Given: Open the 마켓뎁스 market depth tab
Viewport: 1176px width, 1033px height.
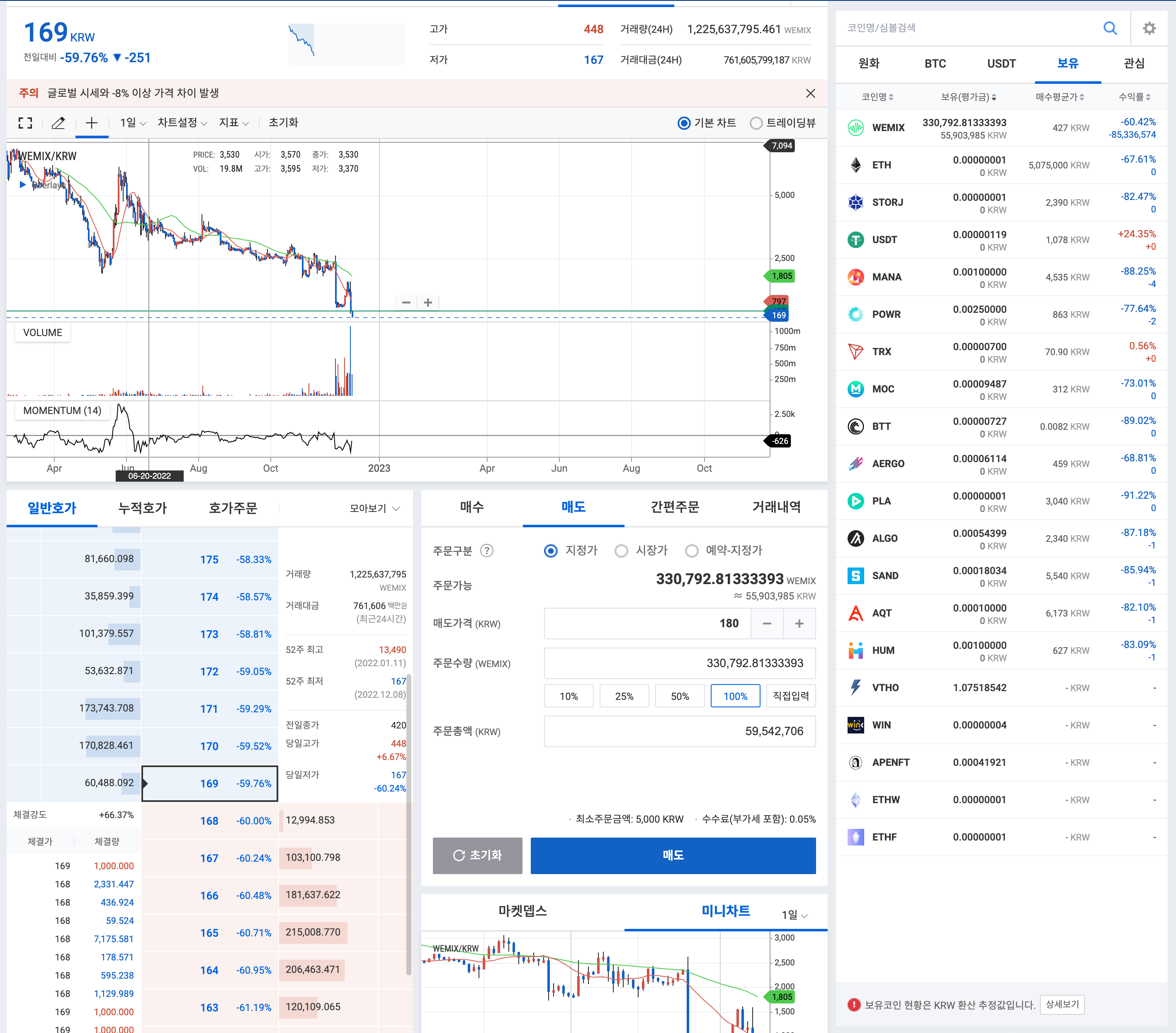Looking at the screenshot, I should click(522, 911).
